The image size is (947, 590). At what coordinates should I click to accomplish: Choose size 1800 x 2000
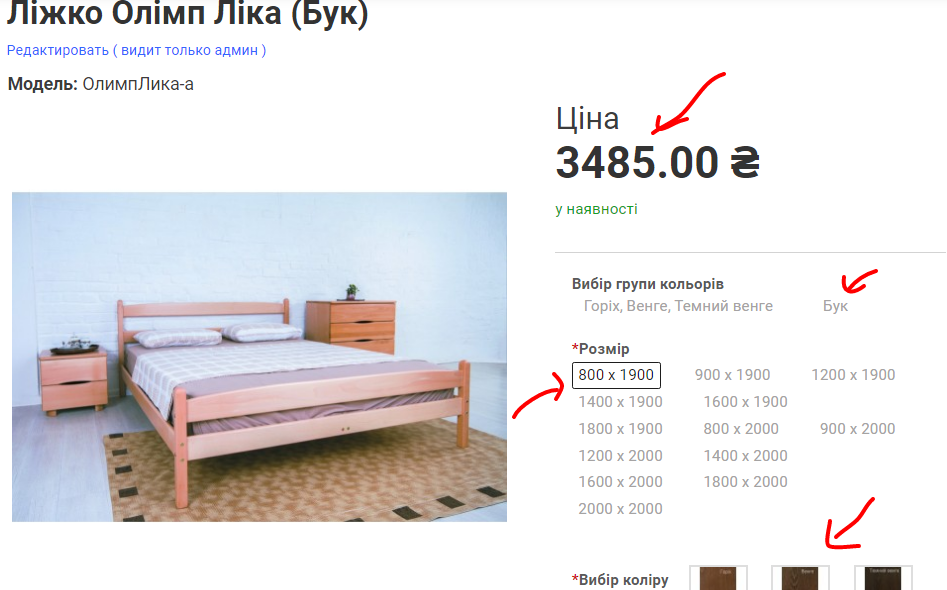click(x=745, y=482)
